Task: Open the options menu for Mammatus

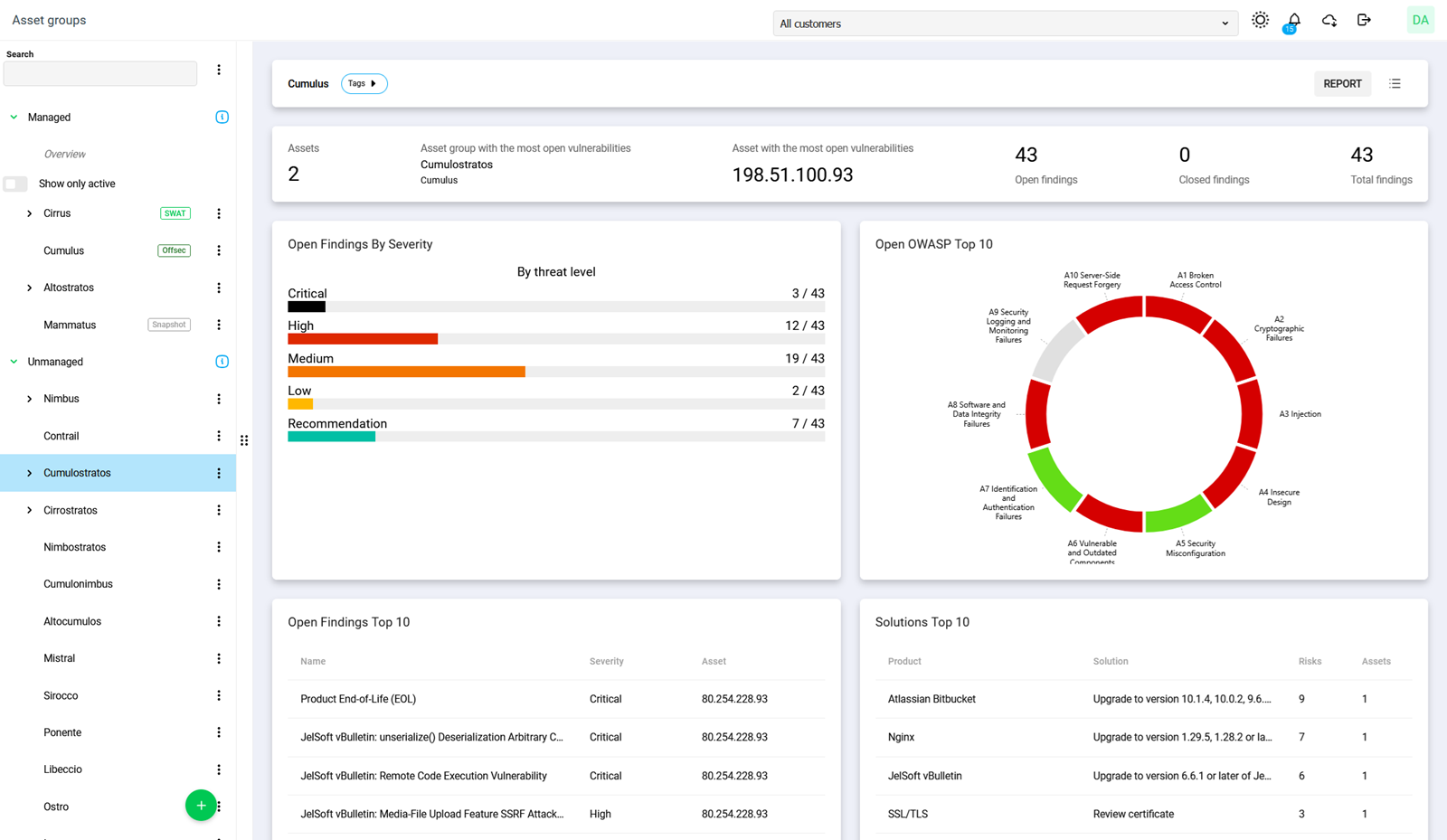Action: coord(218,324)
